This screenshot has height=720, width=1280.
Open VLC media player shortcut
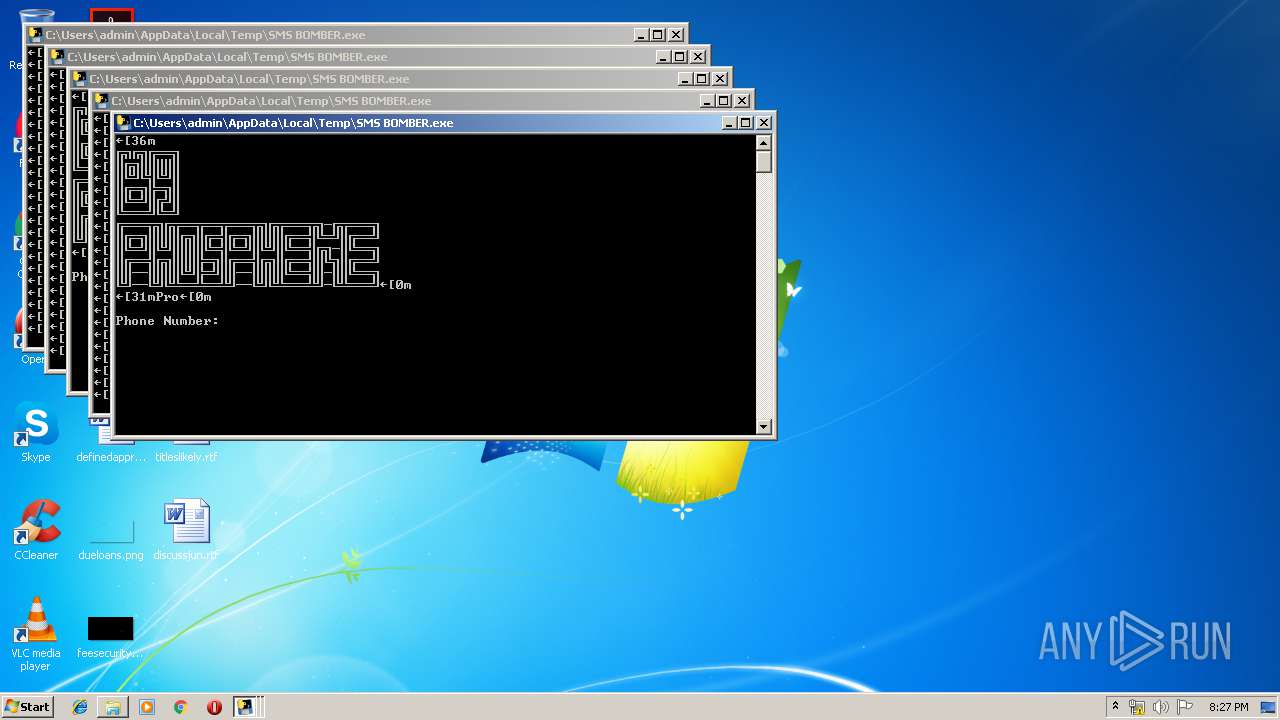click(x=36, y=634)
